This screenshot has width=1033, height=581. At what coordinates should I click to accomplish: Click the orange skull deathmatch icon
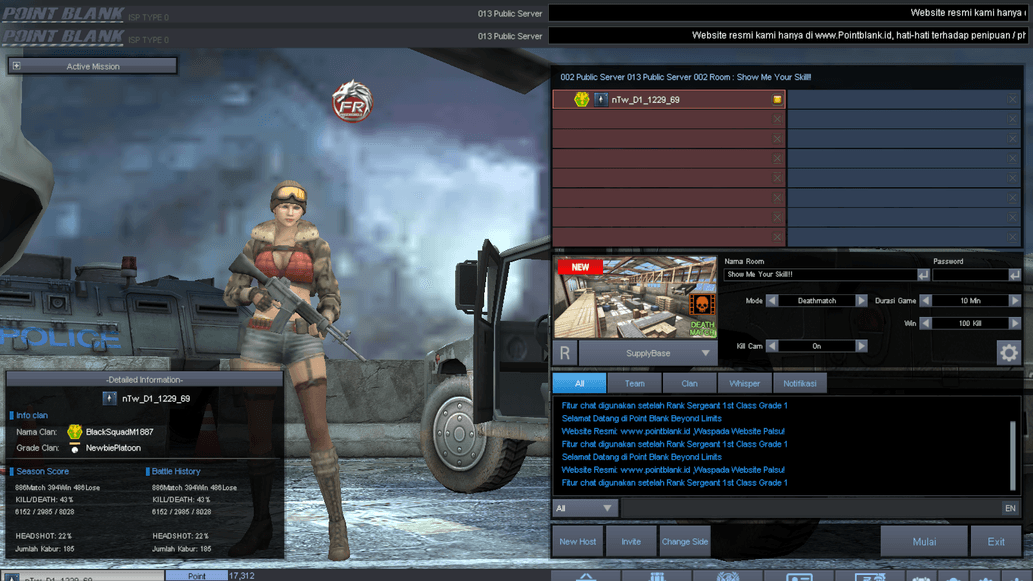[x=702, y=305]
